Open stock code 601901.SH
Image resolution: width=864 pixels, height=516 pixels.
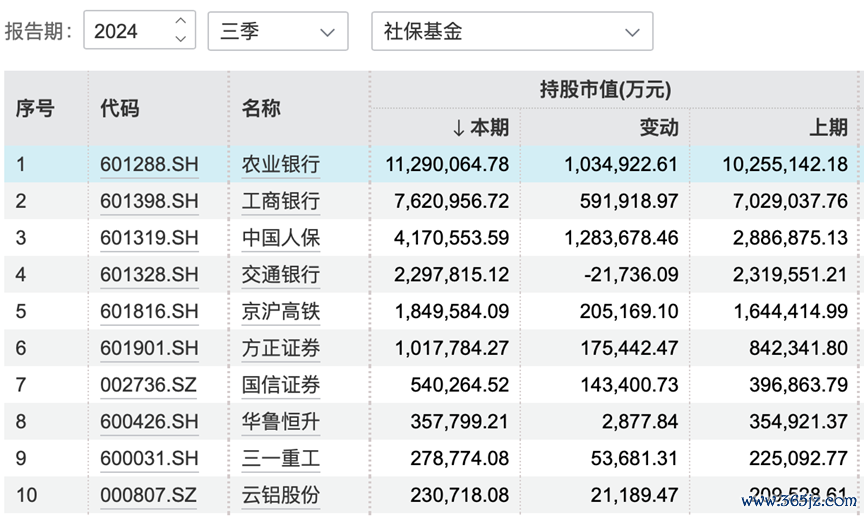(x=149, y=348)
